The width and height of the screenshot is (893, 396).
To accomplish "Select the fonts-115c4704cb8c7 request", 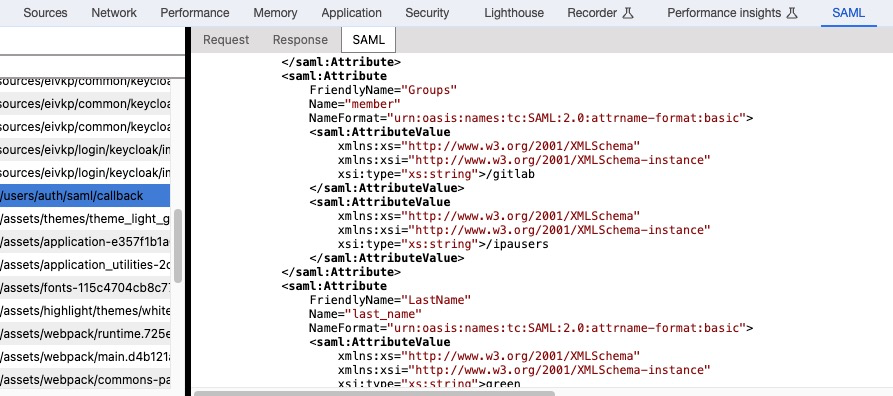I will coord(85,288).
